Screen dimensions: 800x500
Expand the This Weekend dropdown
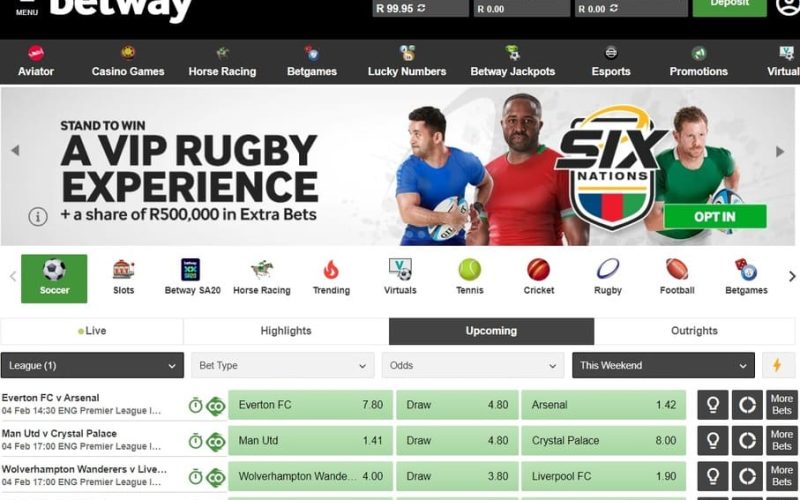663,365
